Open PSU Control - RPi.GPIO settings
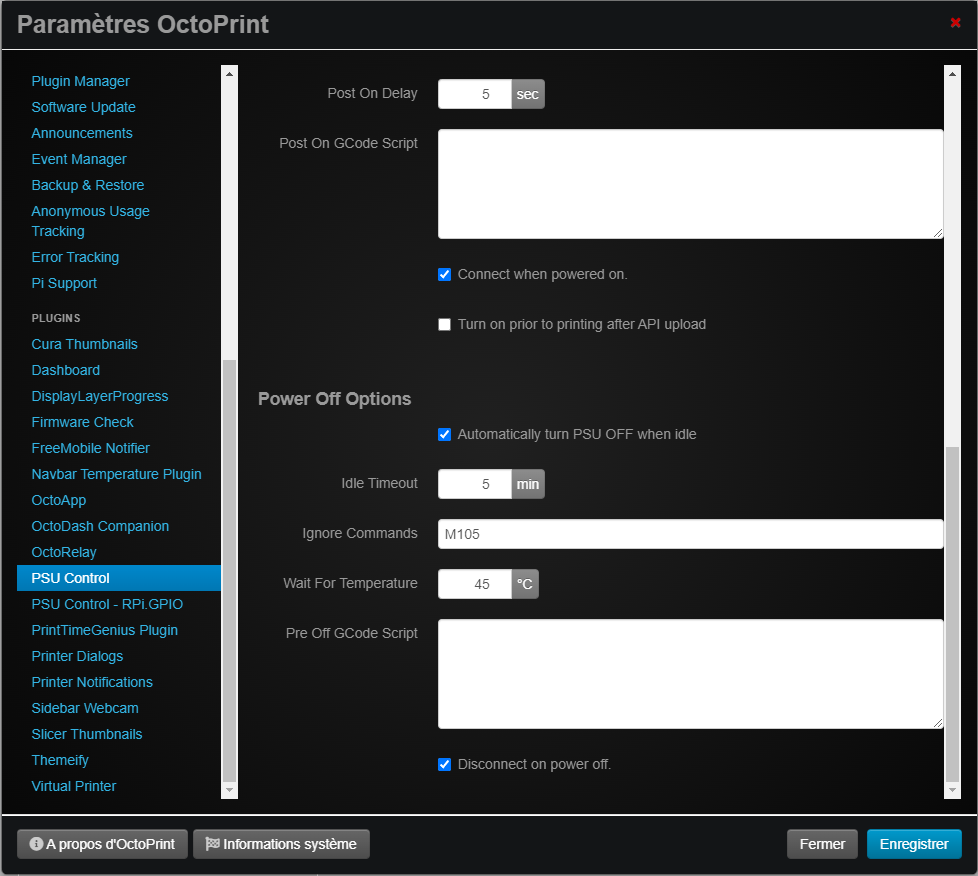The image size is (978, 876). point(107,605)
